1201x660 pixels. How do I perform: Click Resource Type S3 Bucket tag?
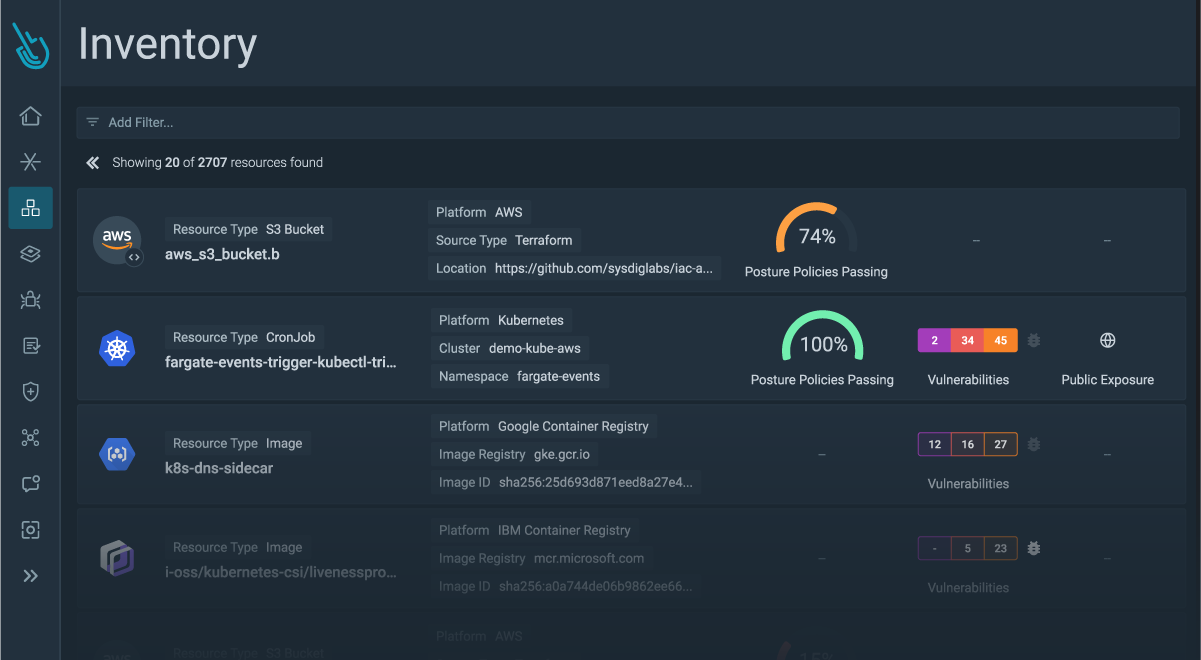[248, 229]
